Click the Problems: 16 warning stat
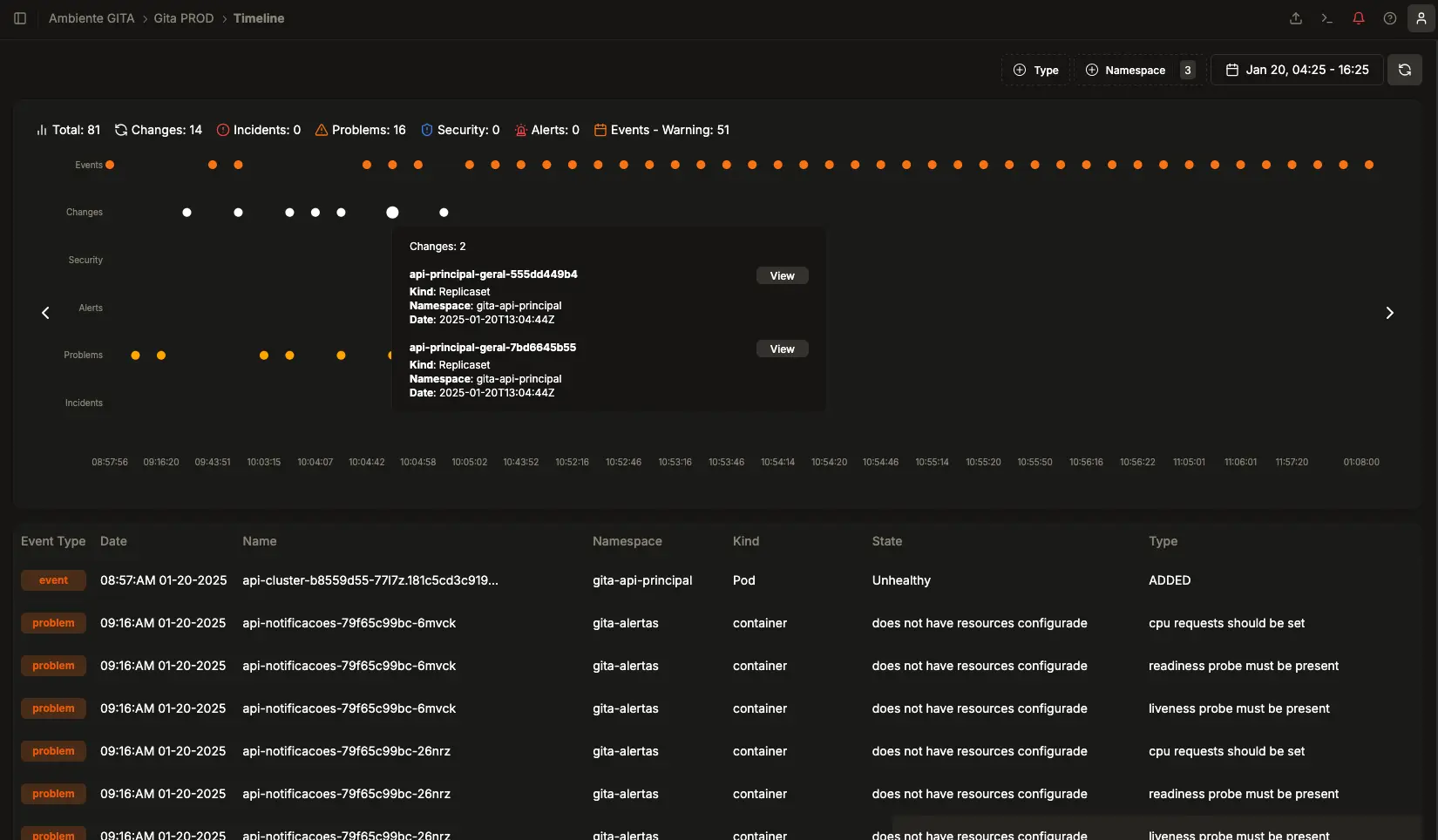This screenshot has width=1438, height=840. pyautogui.click(x=360, y=130)
